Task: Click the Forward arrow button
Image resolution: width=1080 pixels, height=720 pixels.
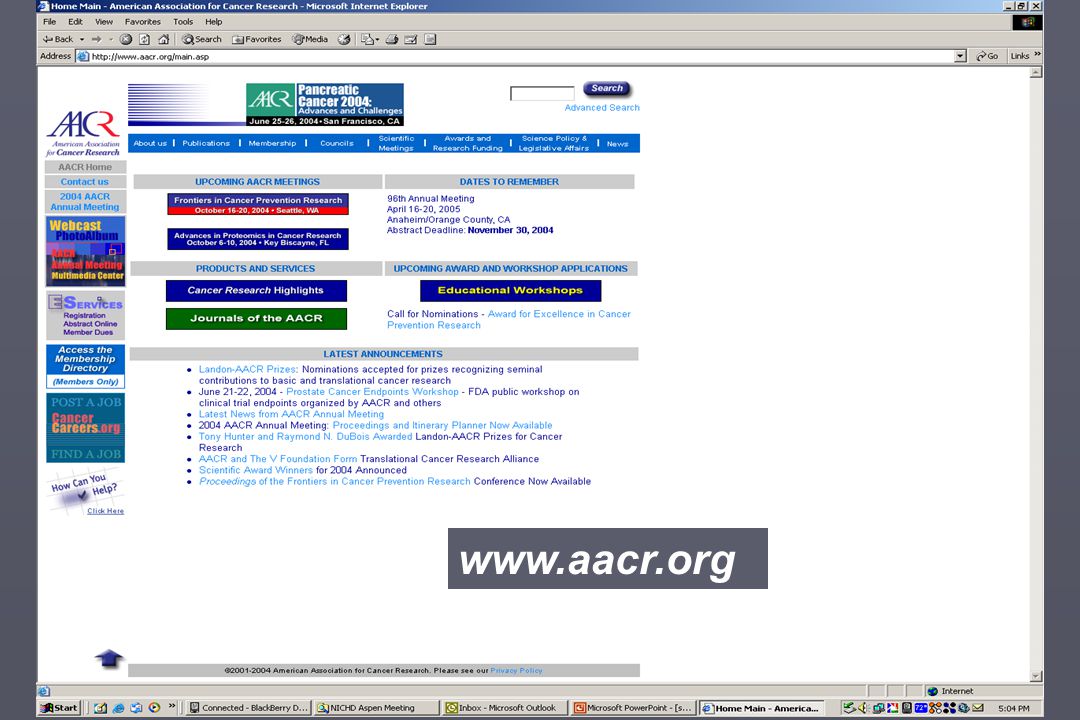Action: pos(96,39)
